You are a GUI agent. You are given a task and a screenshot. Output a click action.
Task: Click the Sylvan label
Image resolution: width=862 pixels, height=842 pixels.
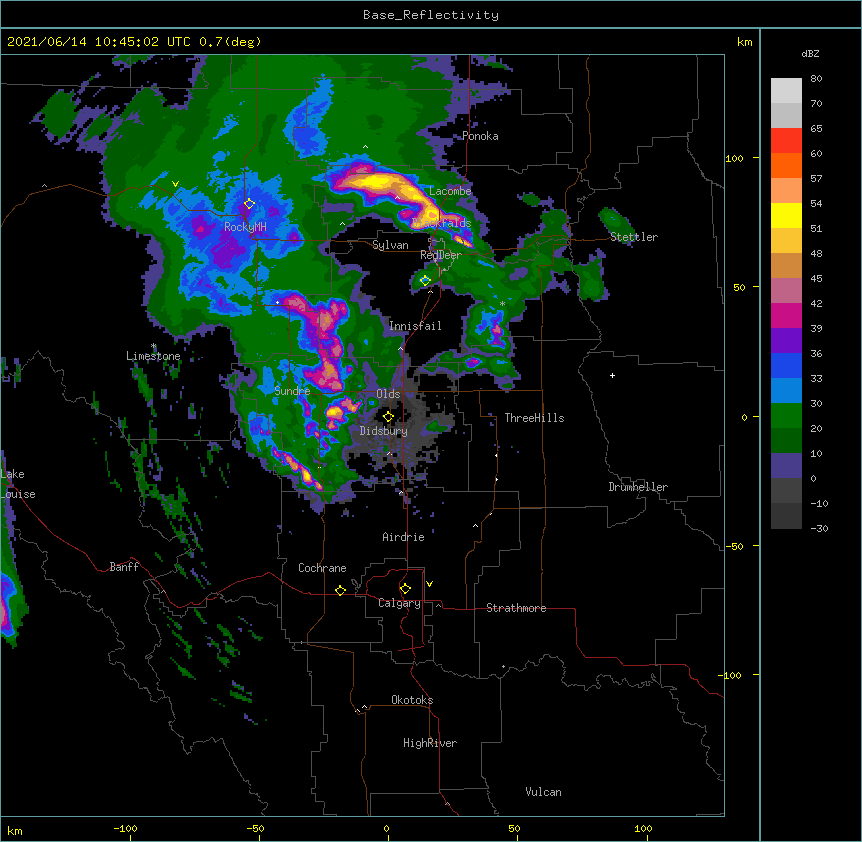(x=390, y=245)
